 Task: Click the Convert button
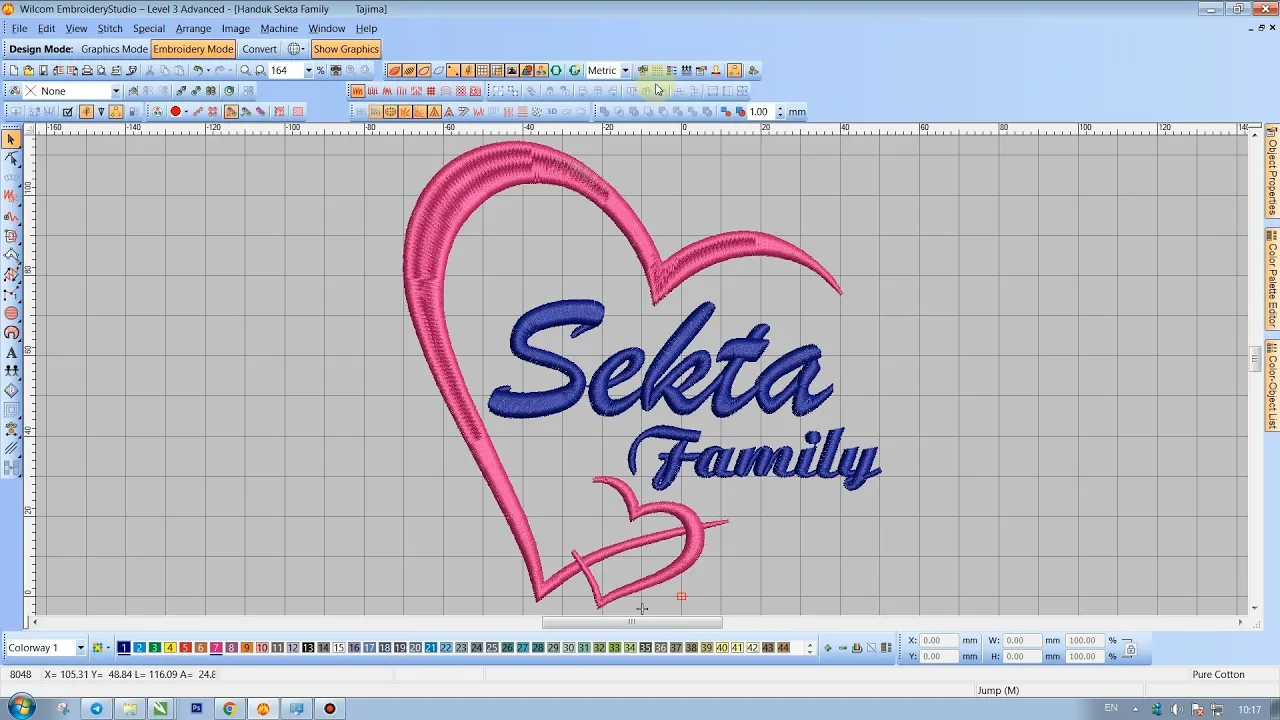[259, 49]
